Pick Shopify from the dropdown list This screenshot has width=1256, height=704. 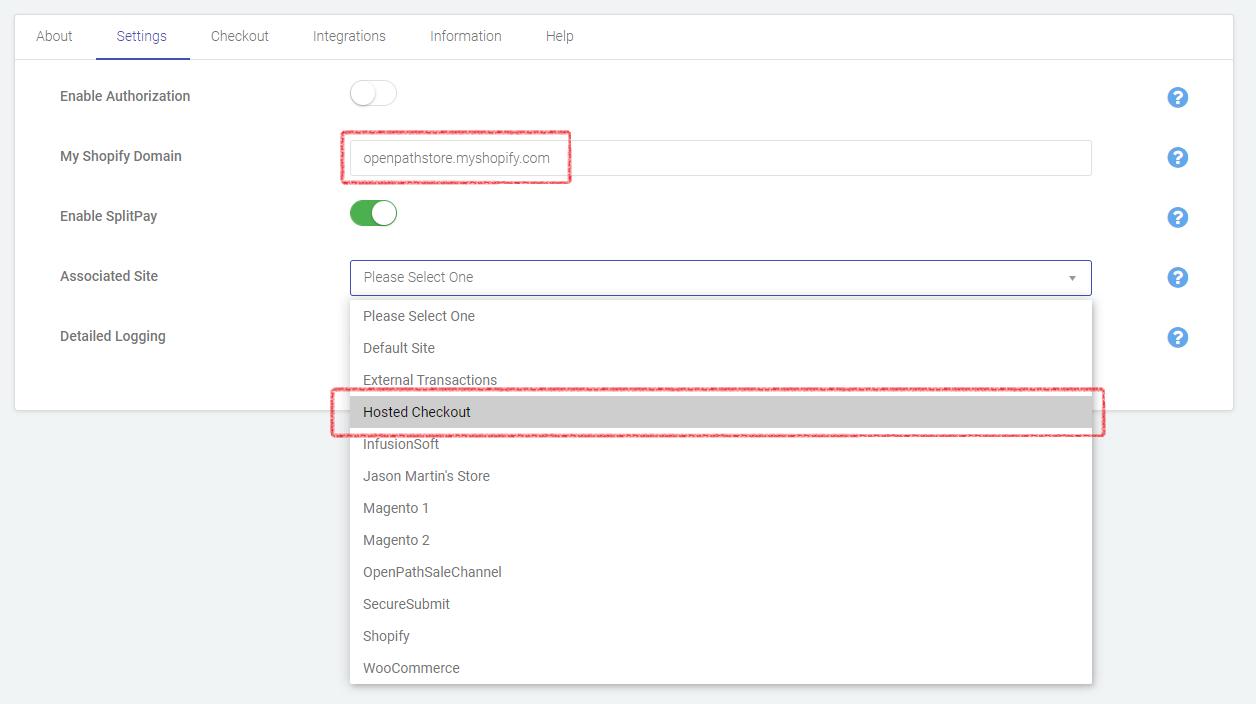coord(720,636)
